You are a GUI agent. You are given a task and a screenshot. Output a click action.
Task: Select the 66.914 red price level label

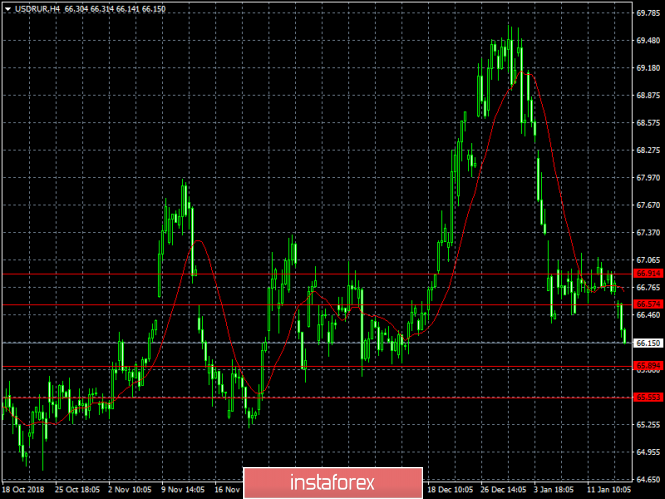[x=648, y=273]
